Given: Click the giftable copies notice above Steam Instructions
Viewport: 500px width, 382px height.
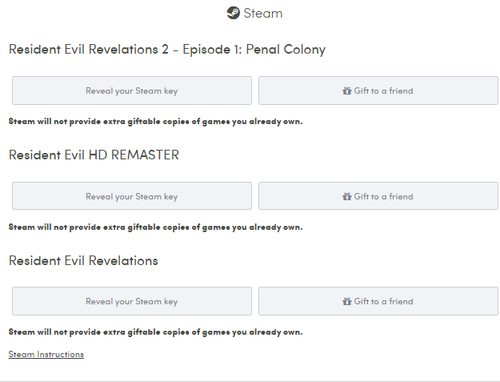Looking at the screenshot, I should point(156,332).
